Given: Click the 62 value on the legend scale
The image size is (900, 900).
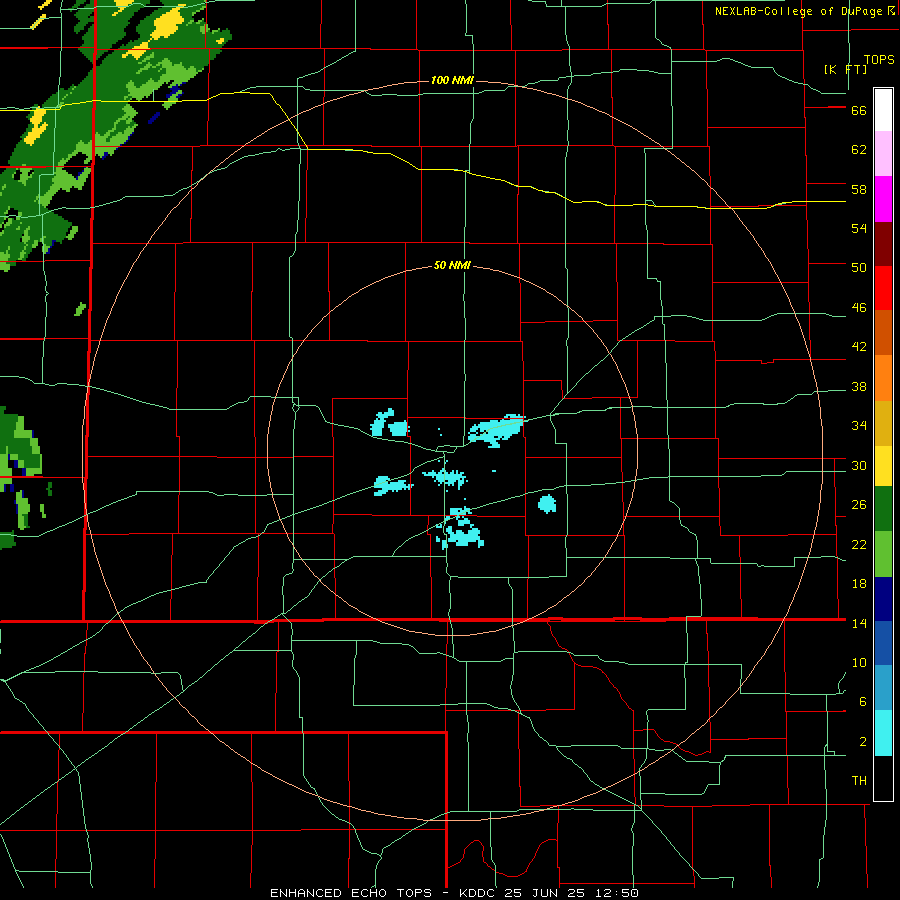Looking at the screenshot, I should (x=859, y=150).
